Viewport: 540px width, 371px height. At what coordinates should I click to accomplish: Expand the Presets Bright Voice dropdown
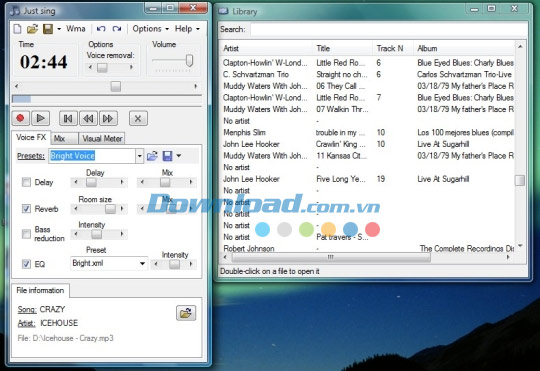(139, 156)
